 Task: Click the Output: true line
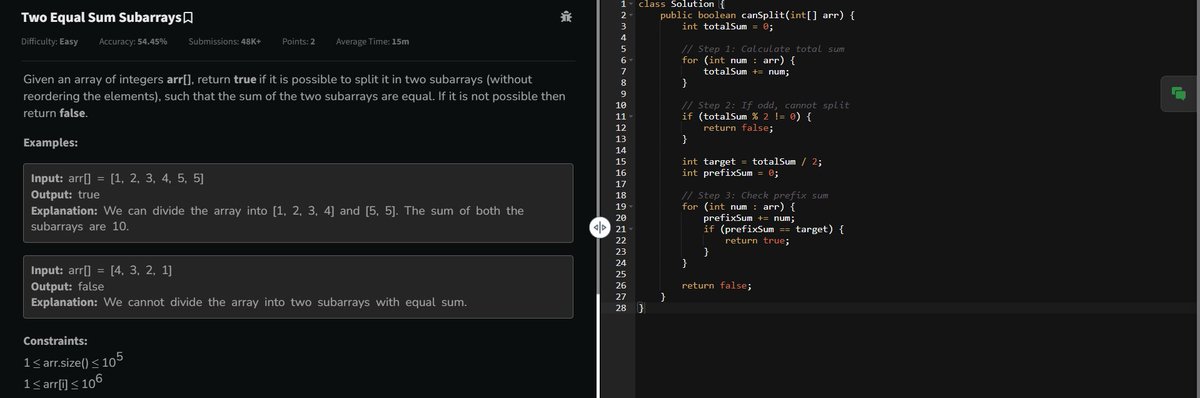click(66, 194)
